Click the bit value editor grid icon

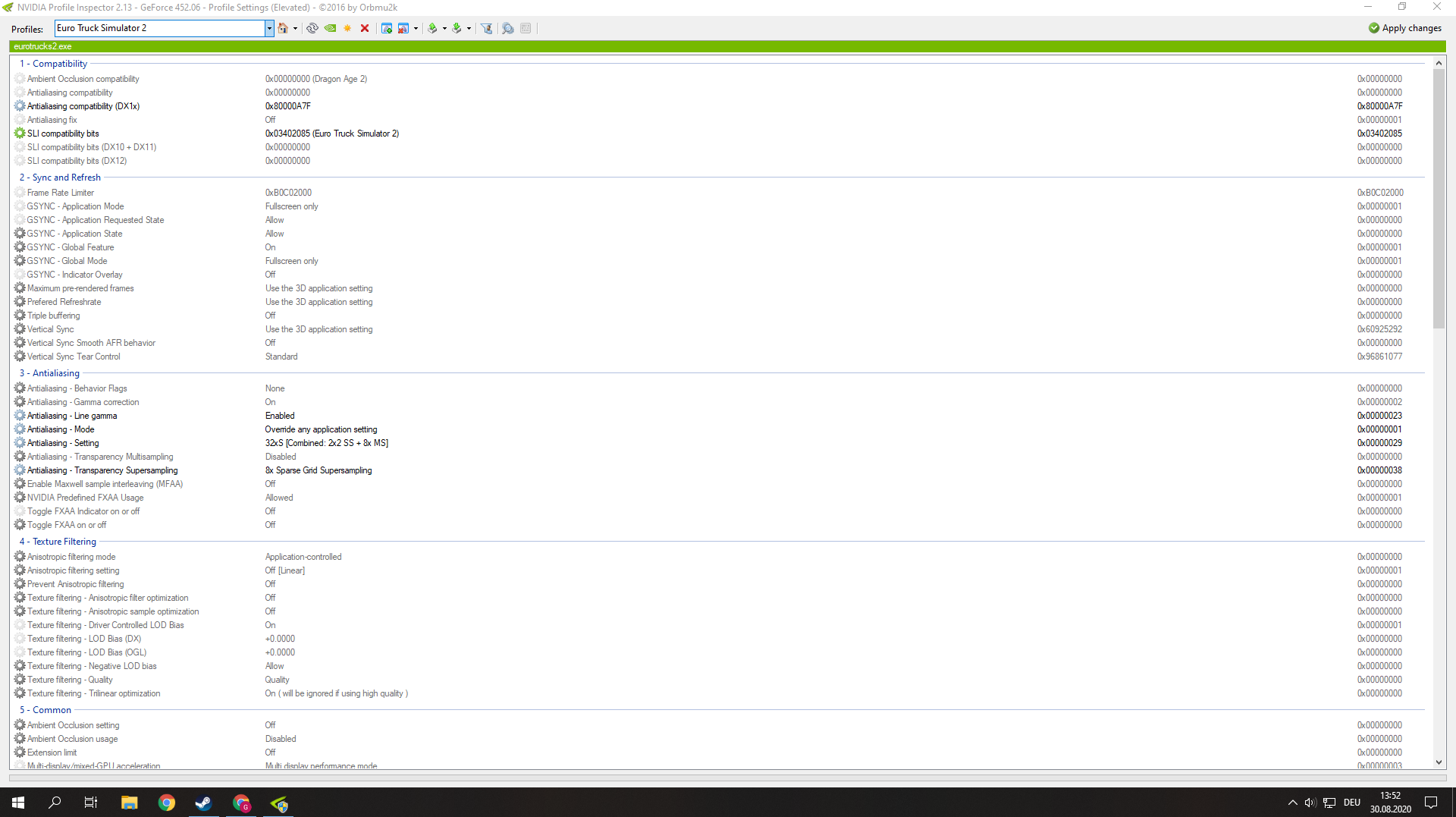pyautogui.click(x=526, y=28)
